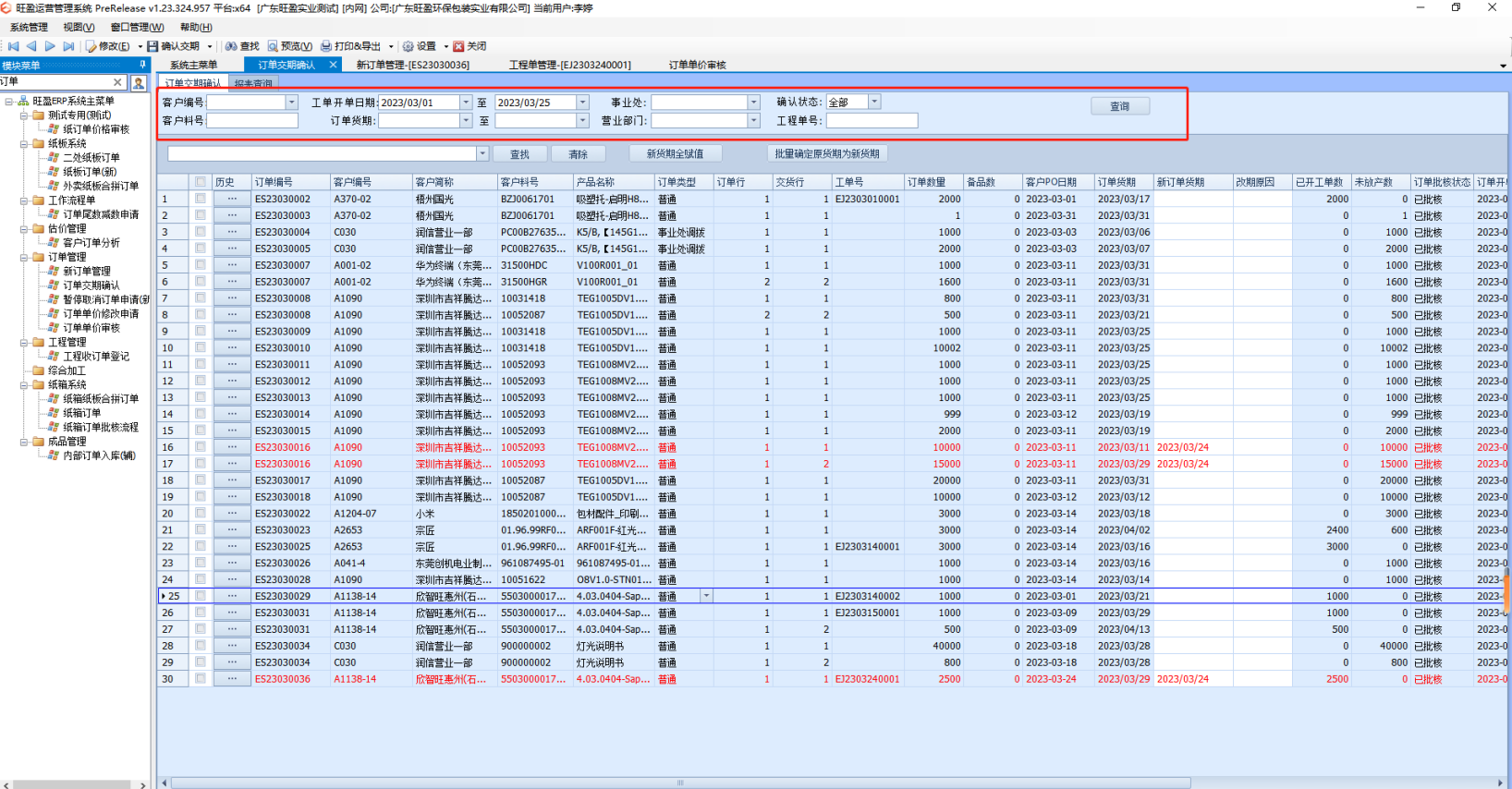Open 新订单管理 in module tree
The width and height of the screenshot is (1512, 789).
pos(87,272)
